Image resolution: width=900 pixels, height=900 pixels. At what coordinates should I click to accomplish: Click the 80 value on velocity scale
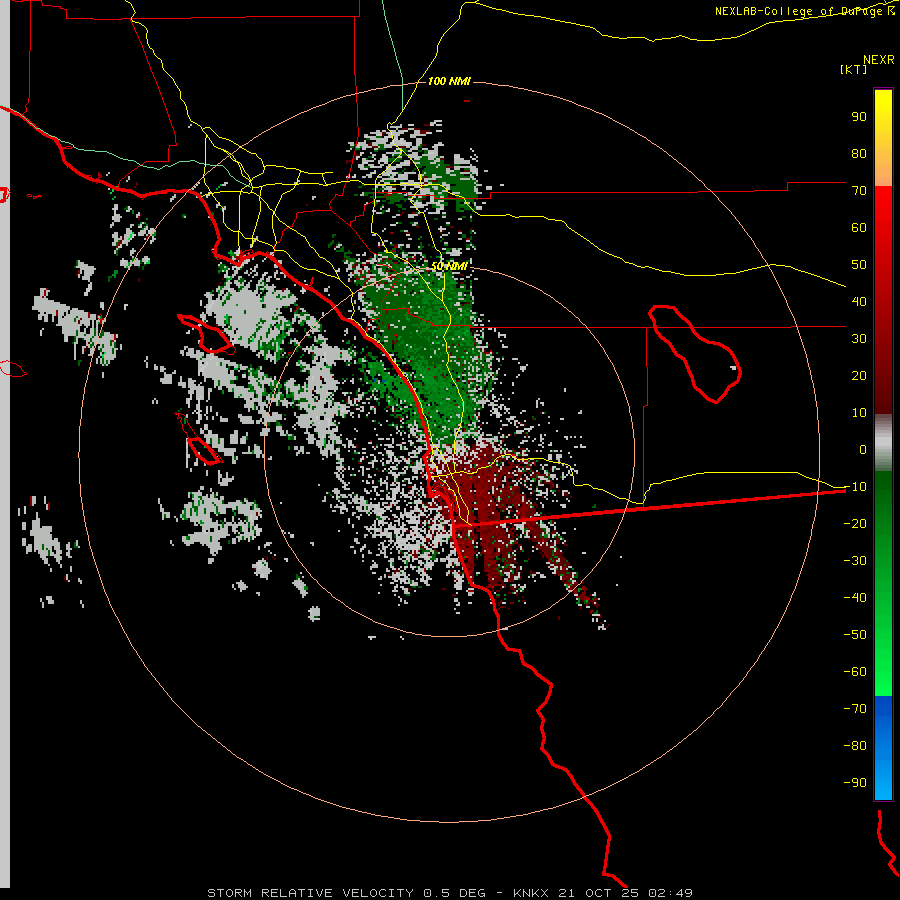(859, 154)
